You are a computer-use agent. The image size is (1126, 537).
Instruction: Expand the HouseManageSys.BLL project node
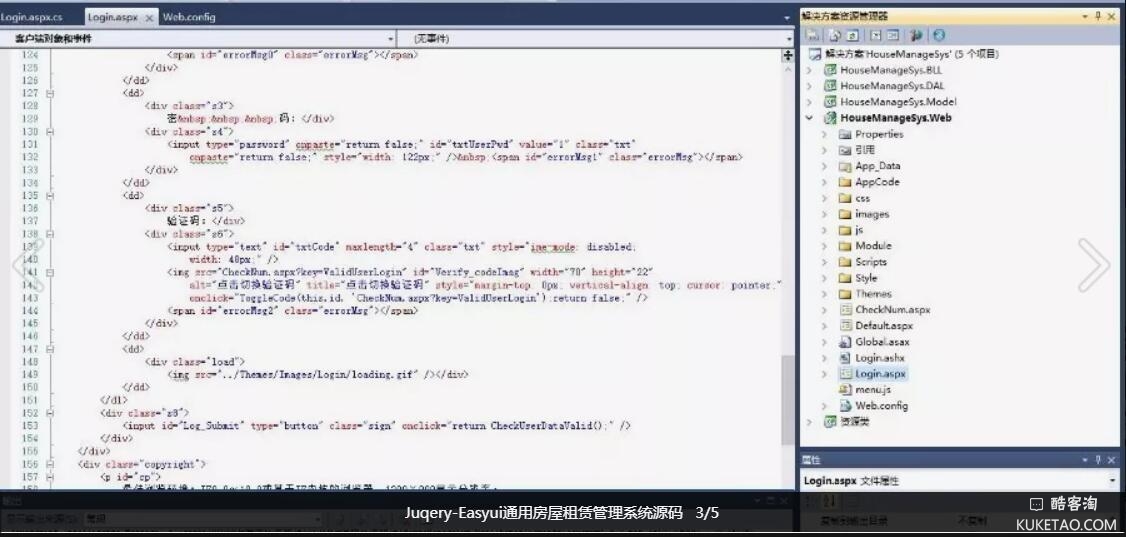[x=809, y=70]
